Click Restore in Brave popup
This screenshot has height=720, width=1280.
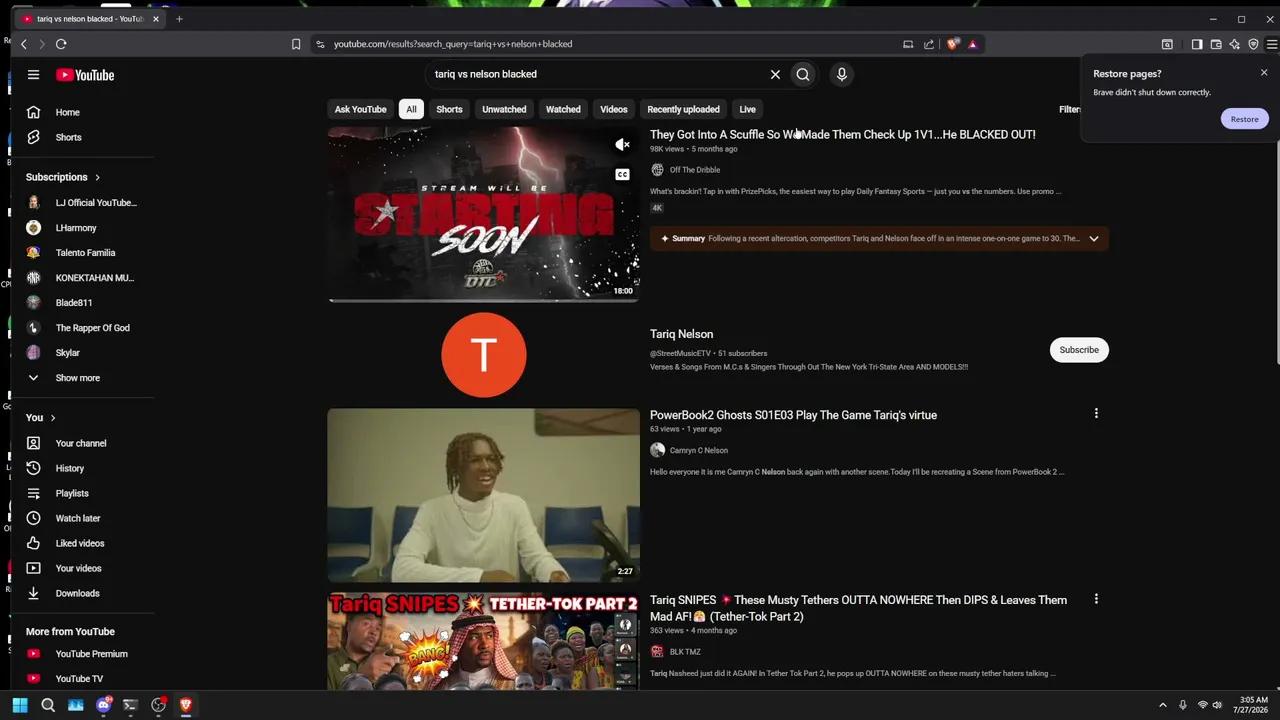click(x=1245, y=119)
